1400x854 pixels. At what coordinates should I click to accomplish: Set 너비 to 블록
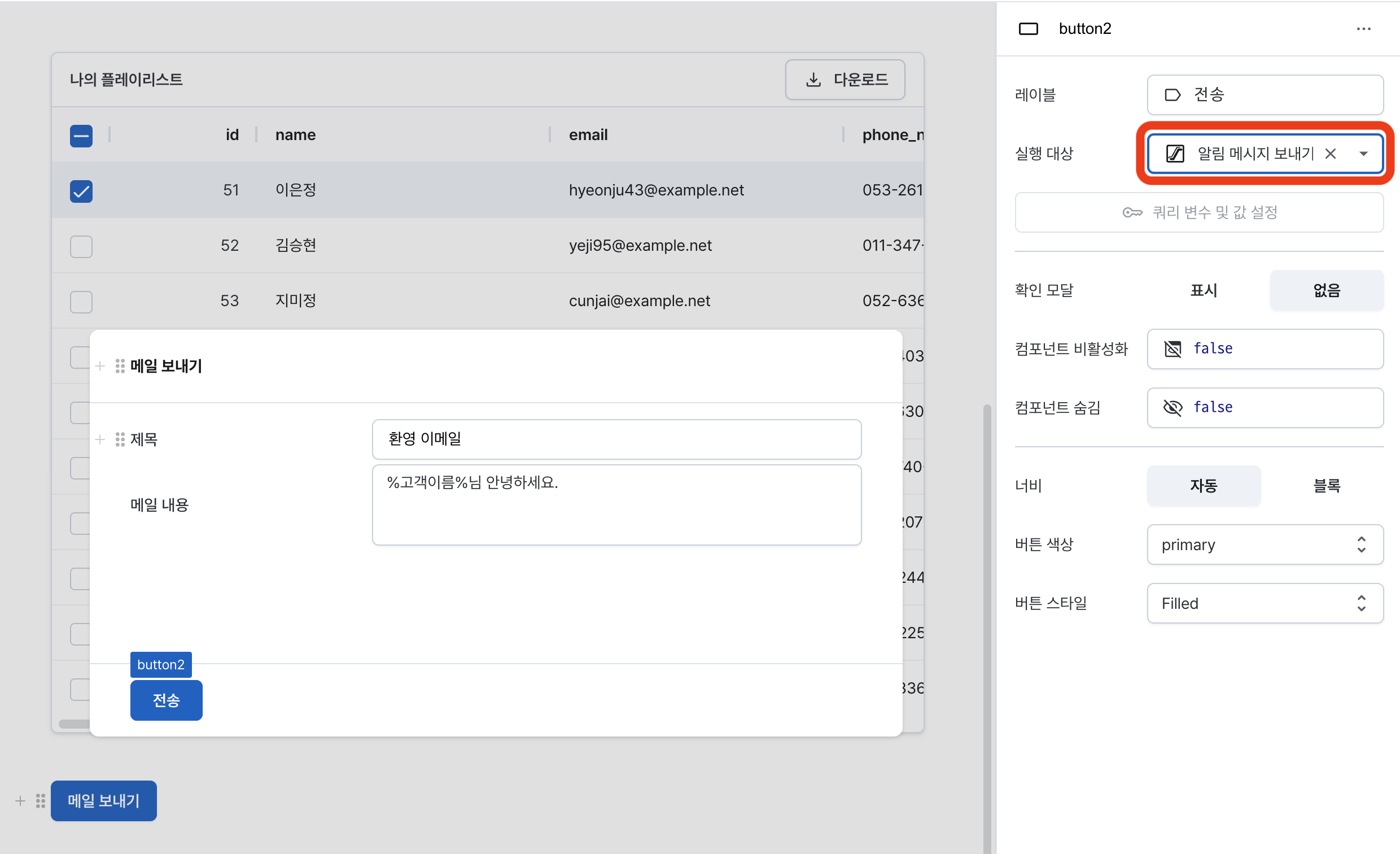[1327, 486]
